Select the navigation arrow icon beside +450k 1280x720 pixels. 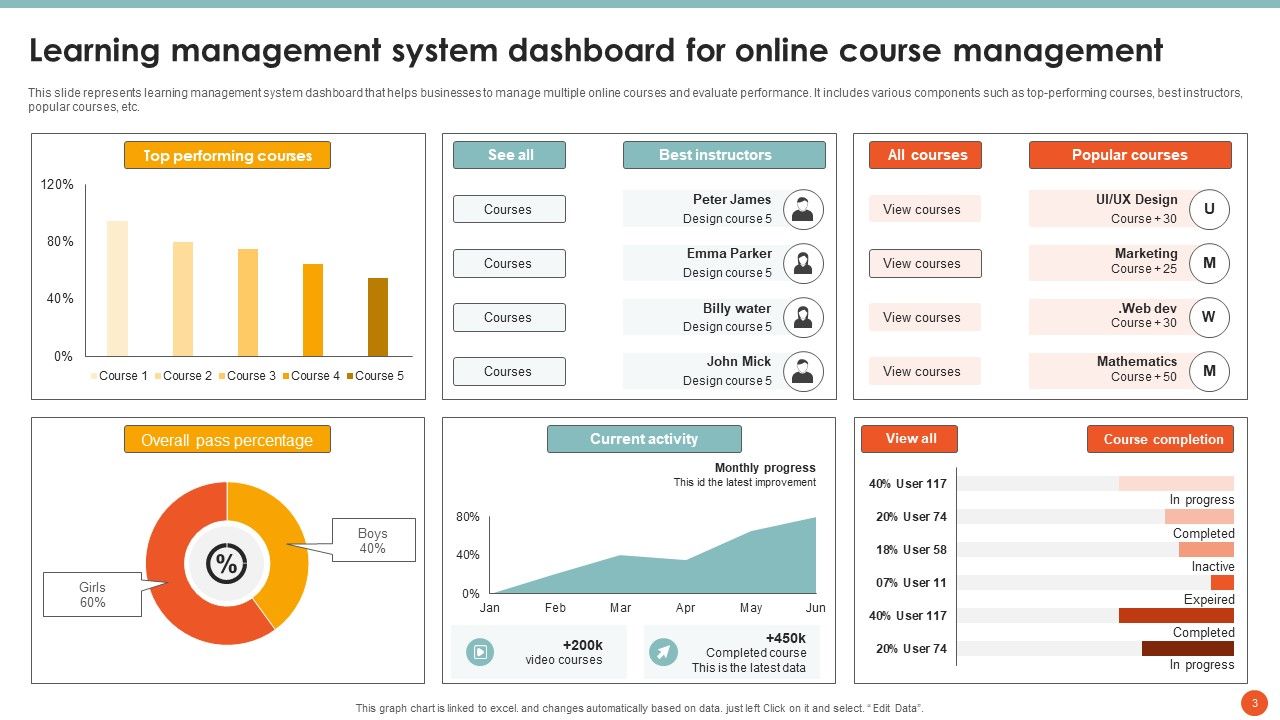tap(664, 651)
